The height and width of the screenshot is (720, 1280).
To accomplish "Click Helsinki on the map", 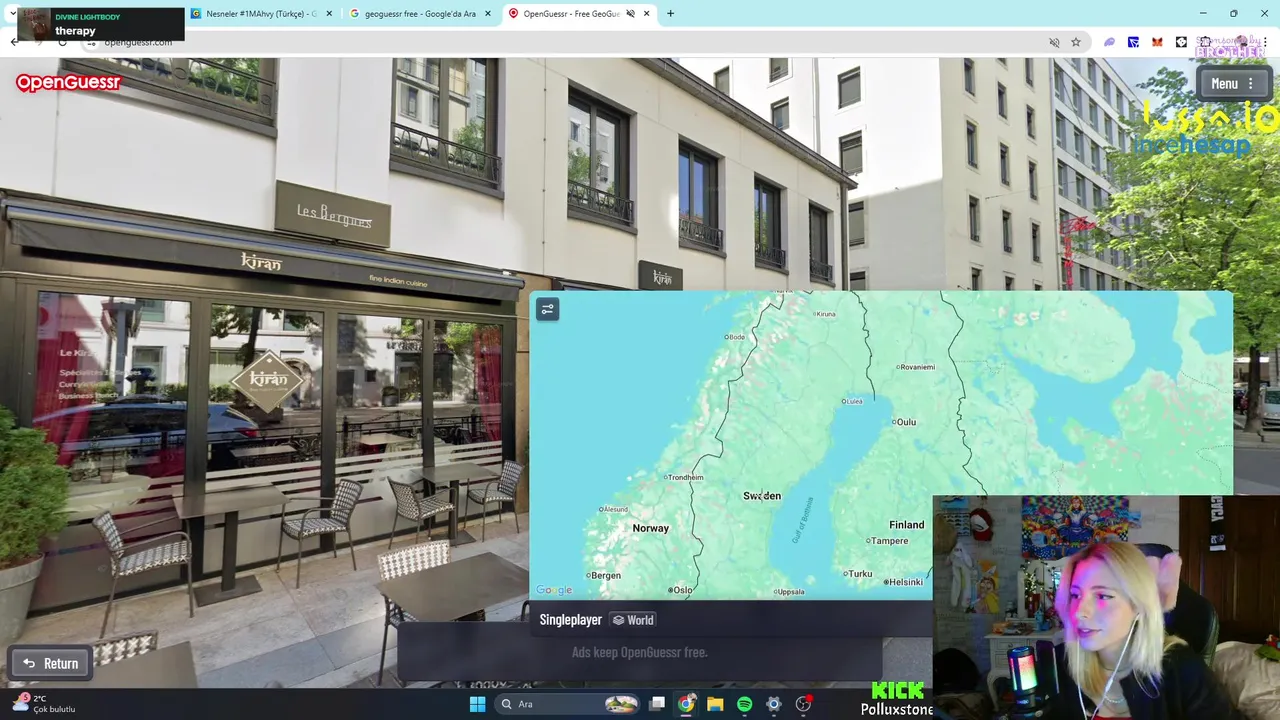I will (x=905, y=582).
